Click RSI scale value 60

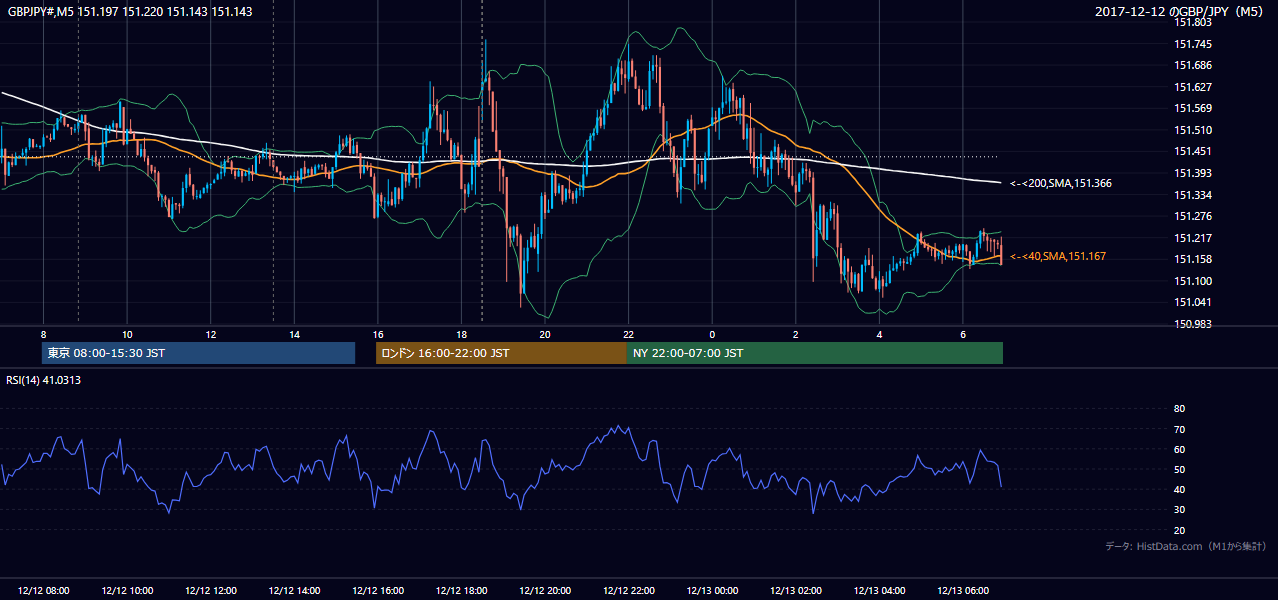point(1179,449)
